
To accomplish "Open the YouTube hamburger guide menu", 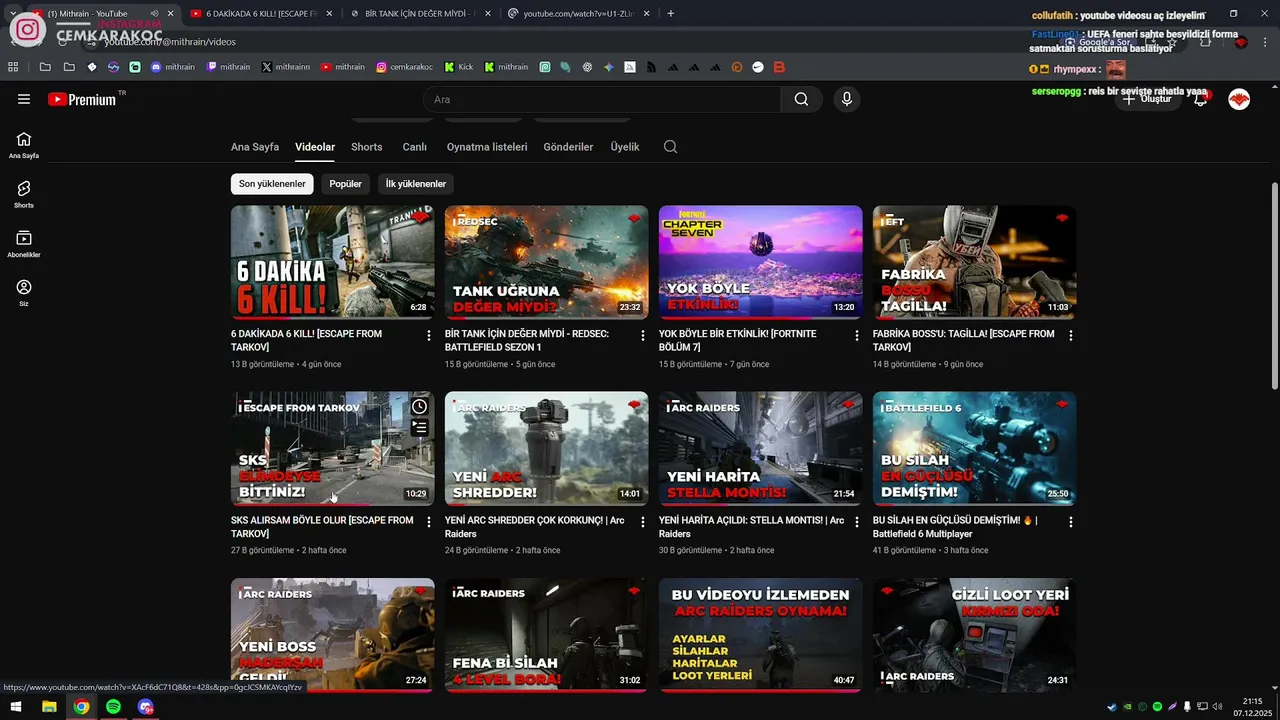I will coord(24,99).
